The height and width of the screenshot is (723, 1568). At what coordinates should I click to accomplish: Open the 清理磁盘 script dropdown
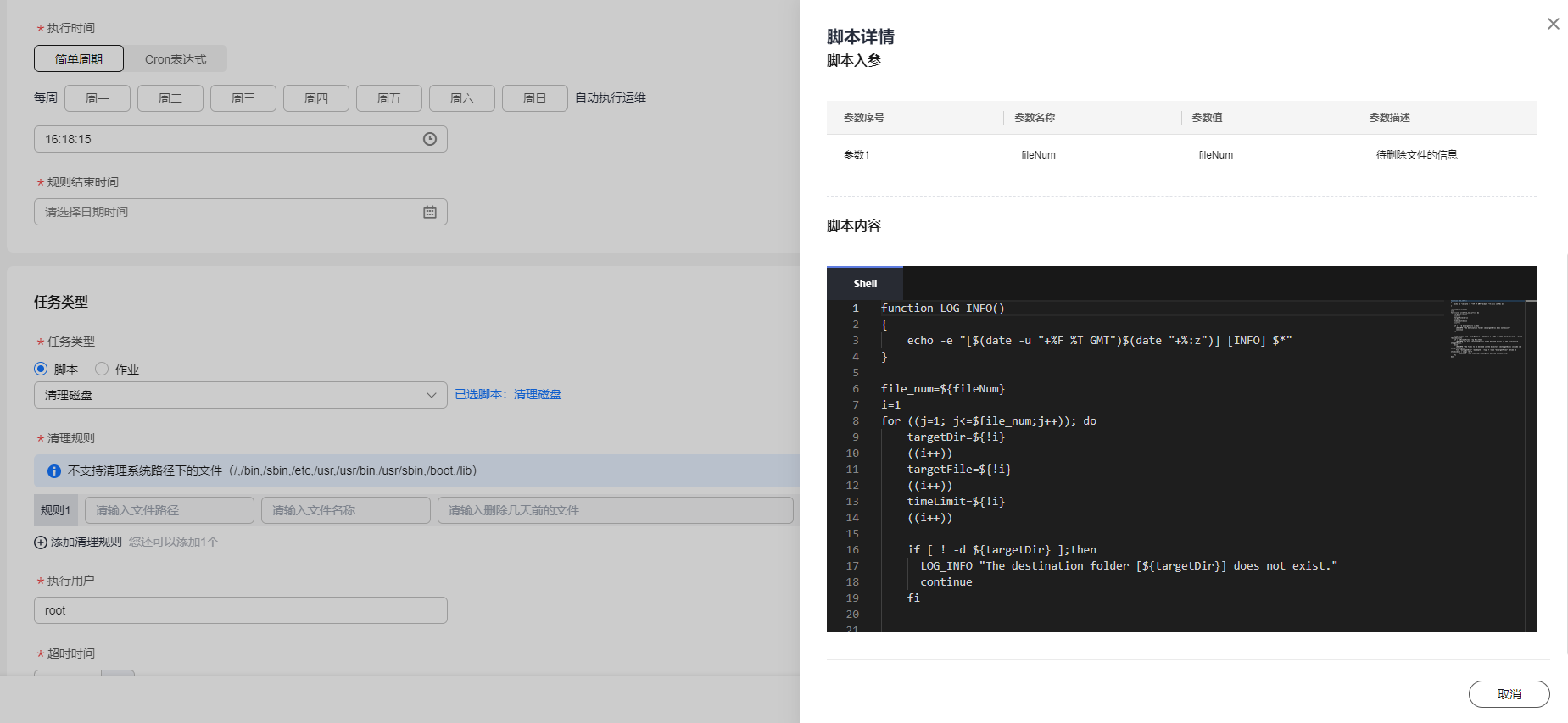[241, 395]
